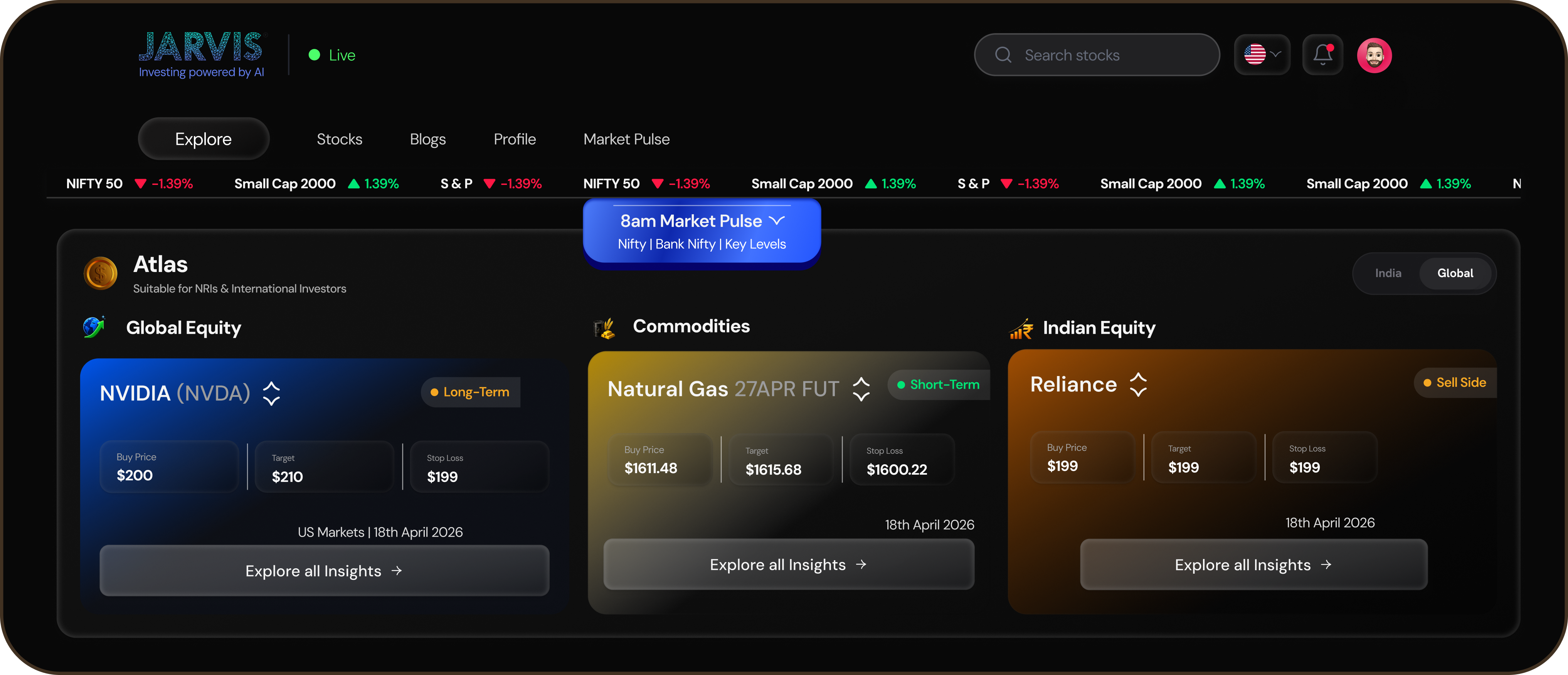Click the Global Equity globe icon
The height and width of the screenshot is (675, 1568).
94,327
